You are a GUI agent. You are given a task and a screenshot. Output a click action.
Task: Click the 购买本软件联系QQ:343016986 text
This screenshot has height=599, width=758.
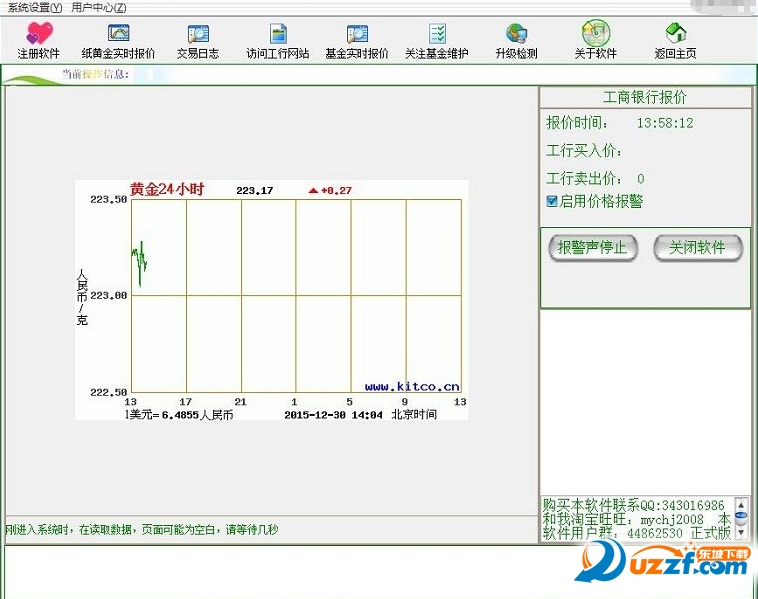pos(633,505)
